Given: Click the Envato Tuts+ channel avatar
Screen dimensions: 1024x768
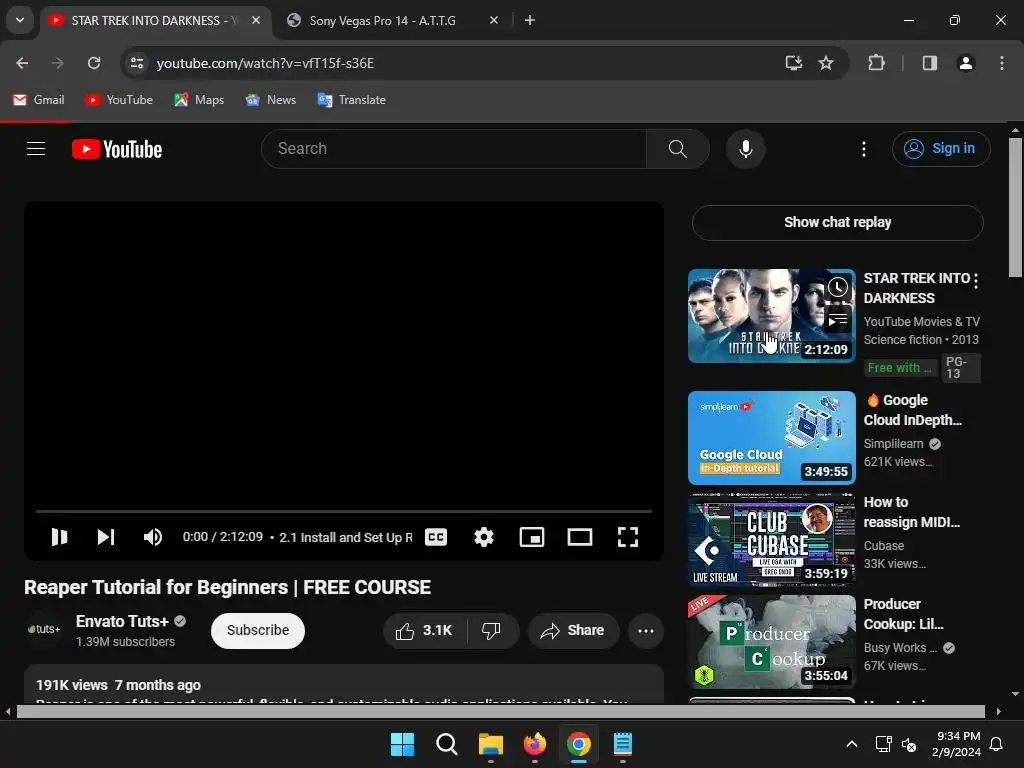Looking at the screenshot, I should coord(43,630).
